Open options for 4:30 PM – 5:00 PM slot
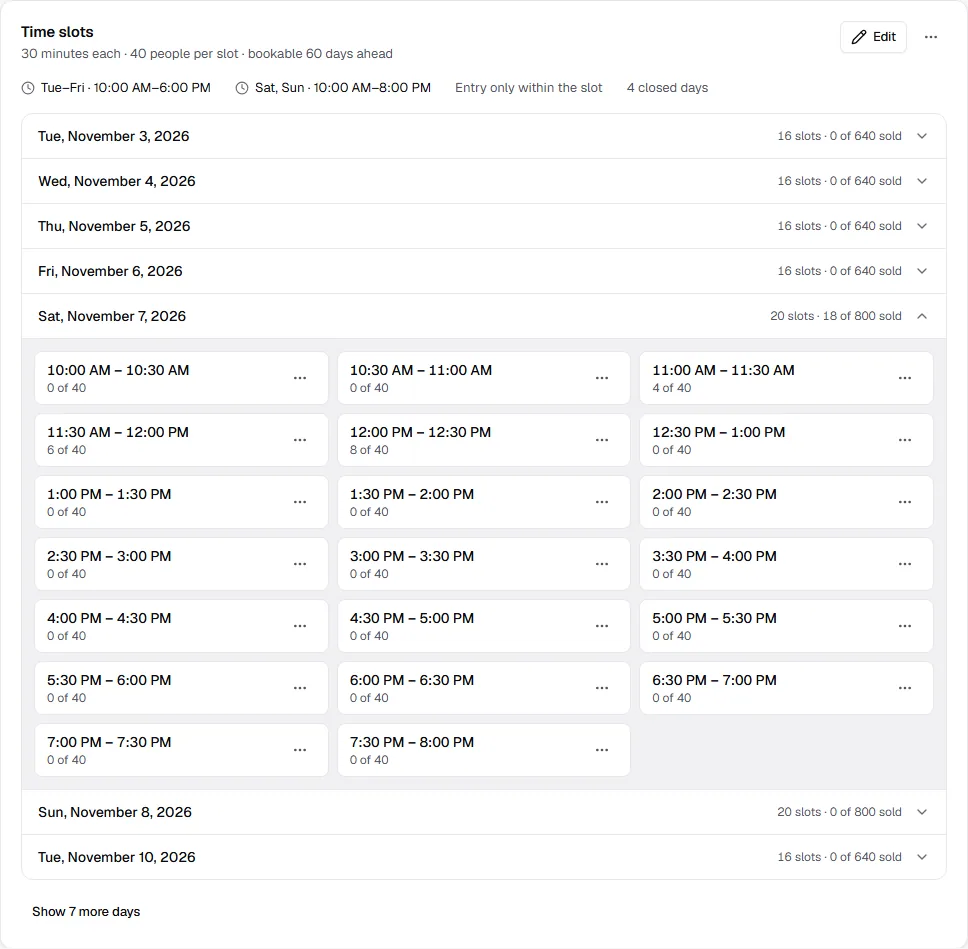968x949 pixels. [602, 626]
